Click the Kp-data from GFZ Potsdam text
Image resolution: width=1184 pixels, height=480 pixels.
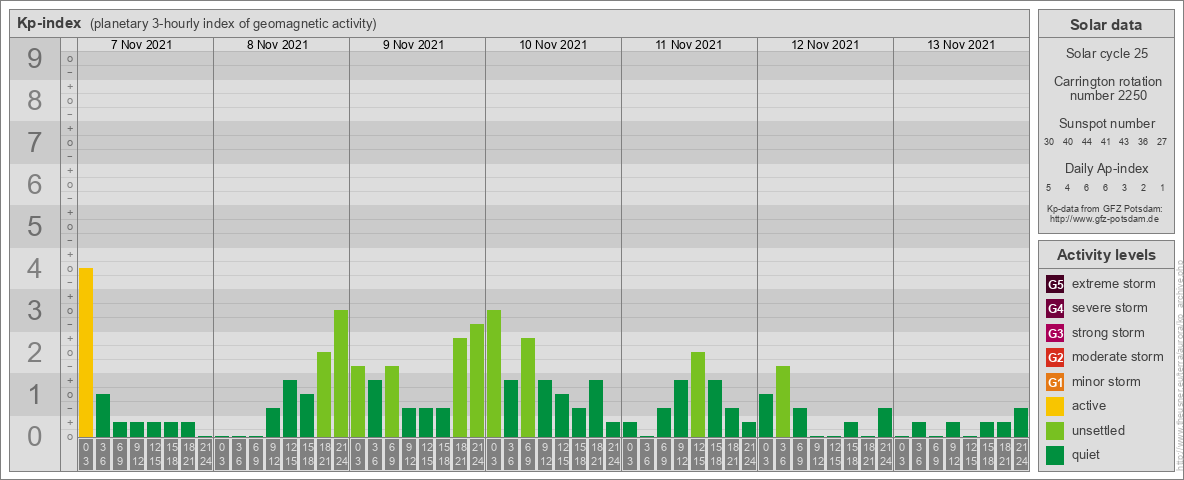(x=1105, y=209)
